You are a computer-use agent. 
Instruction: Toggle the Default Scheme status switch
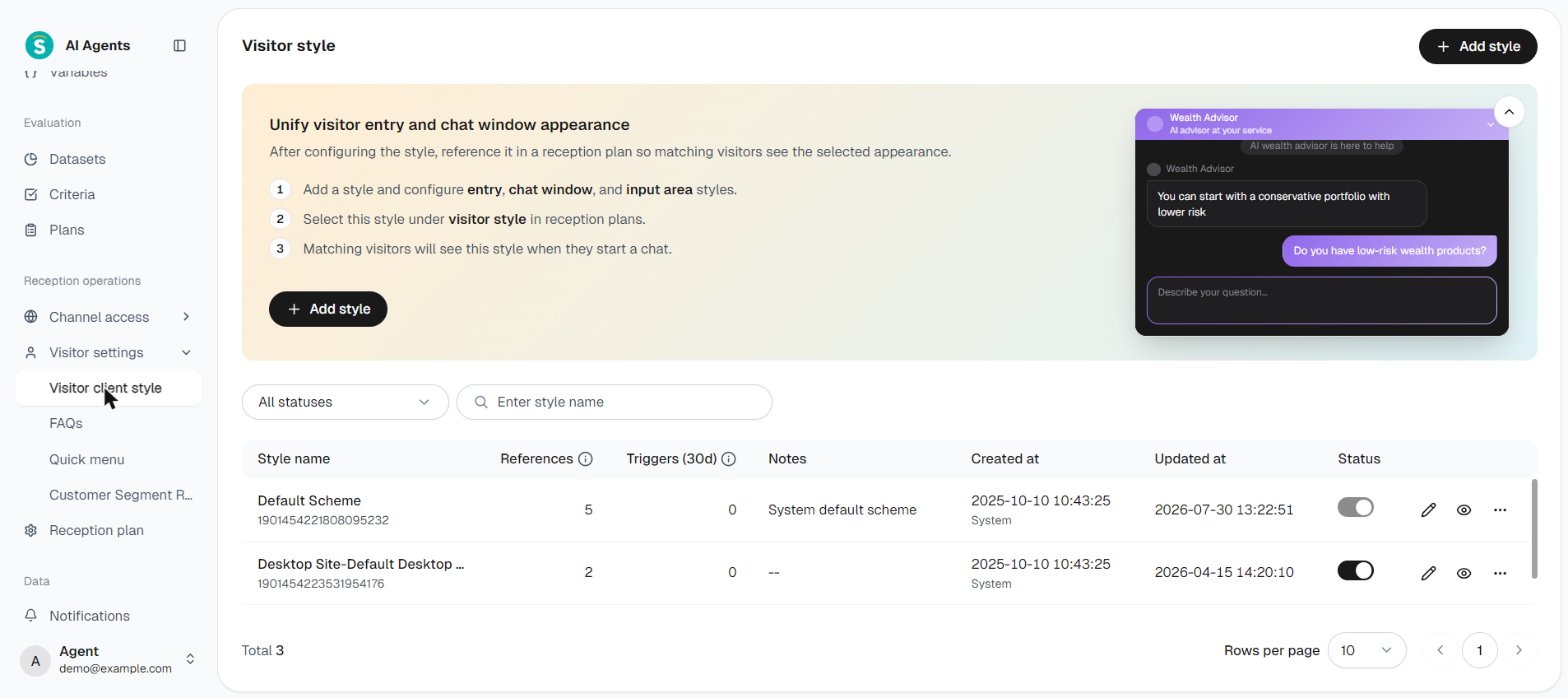tap(1356, 508)
